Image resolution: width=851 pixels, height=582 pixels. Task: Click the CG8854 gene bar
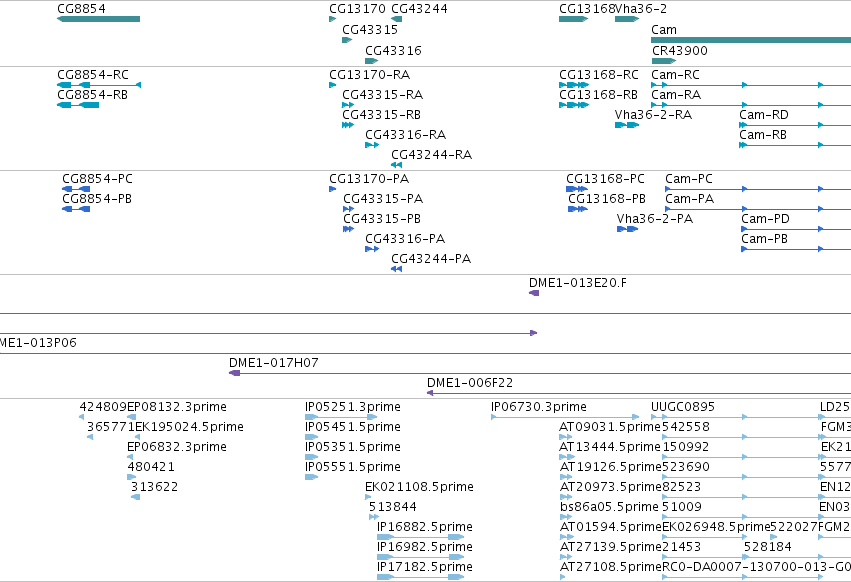coord(98,19)
